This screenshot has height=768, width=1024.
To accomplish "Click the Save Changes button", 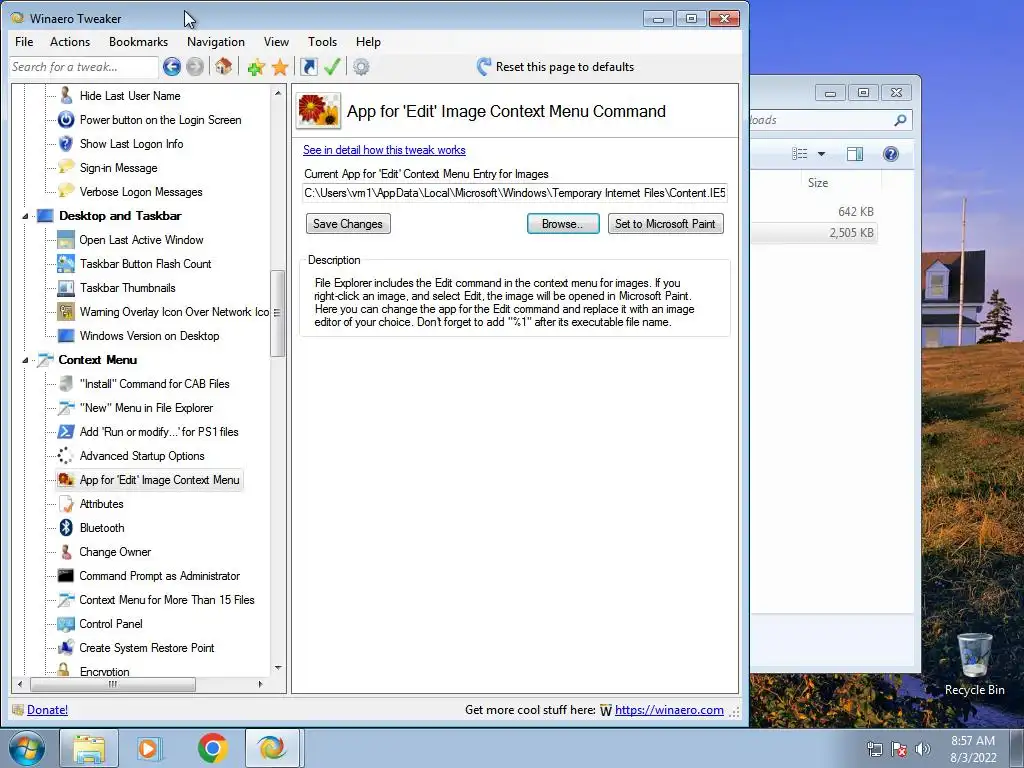I will coord(348,224).
